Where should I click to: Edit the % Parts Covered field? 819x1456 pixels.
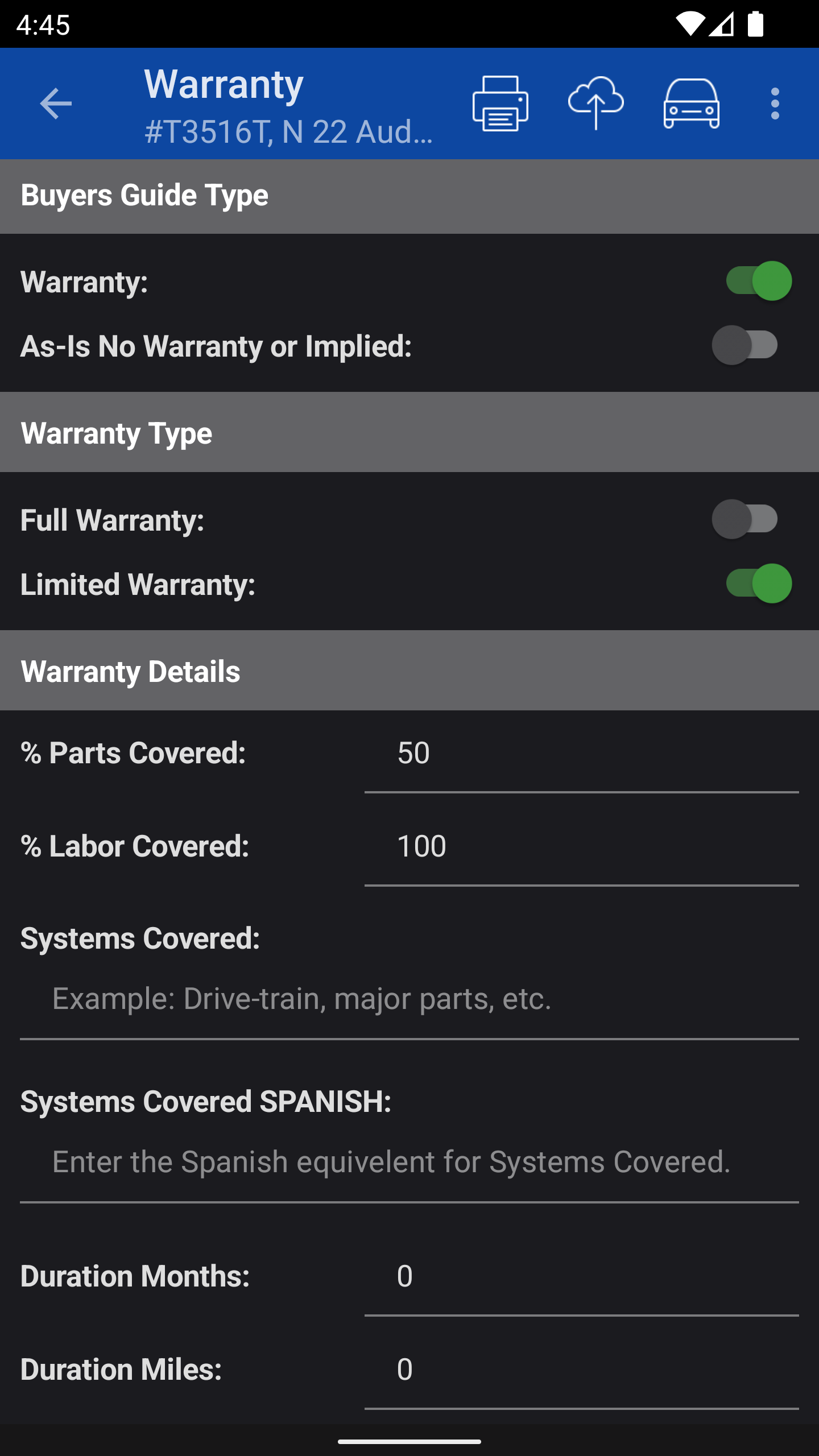581,753
